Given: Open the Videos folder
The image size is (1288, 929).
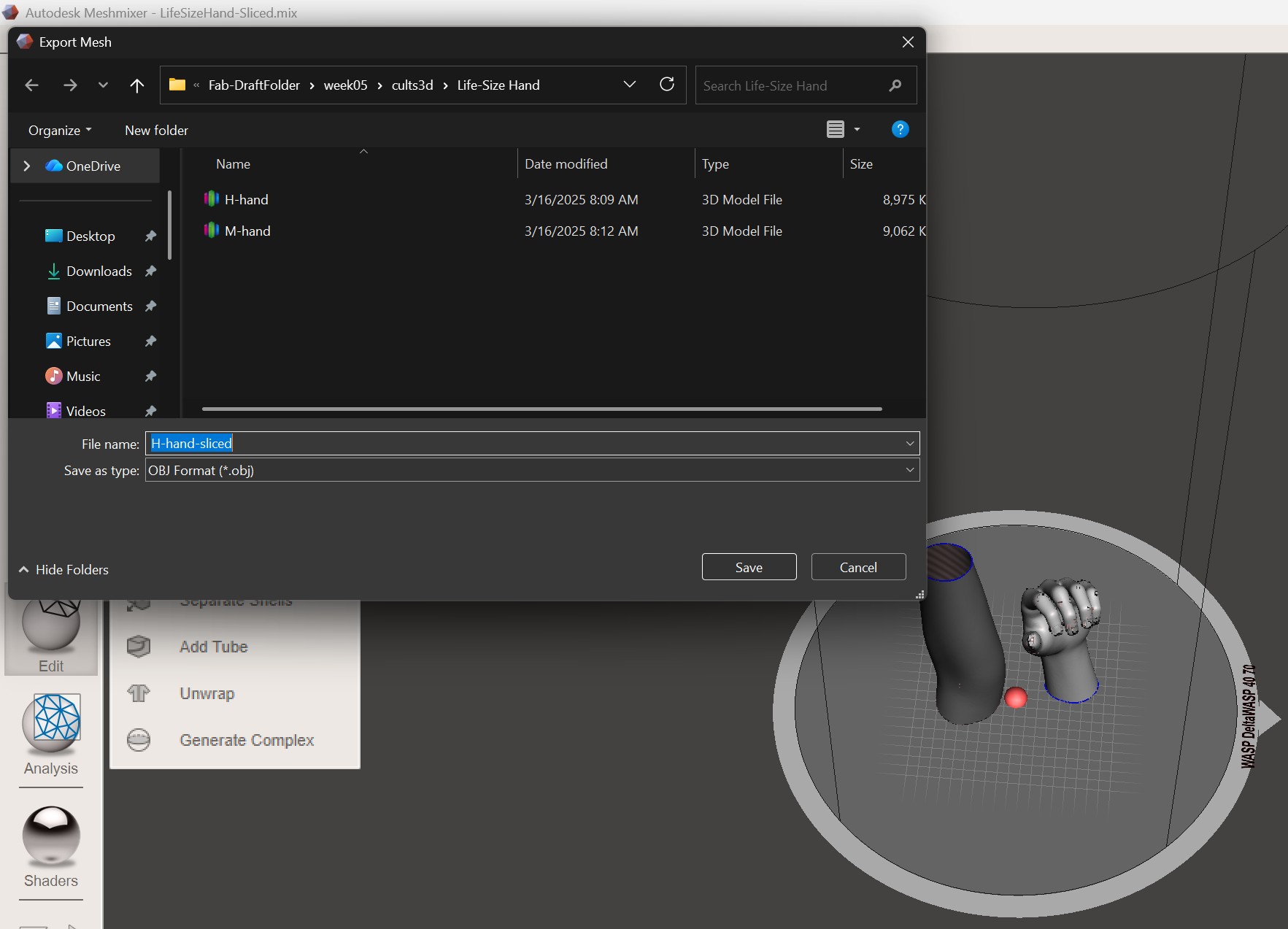Looking at the screenshot, I should tap(86, 411).
